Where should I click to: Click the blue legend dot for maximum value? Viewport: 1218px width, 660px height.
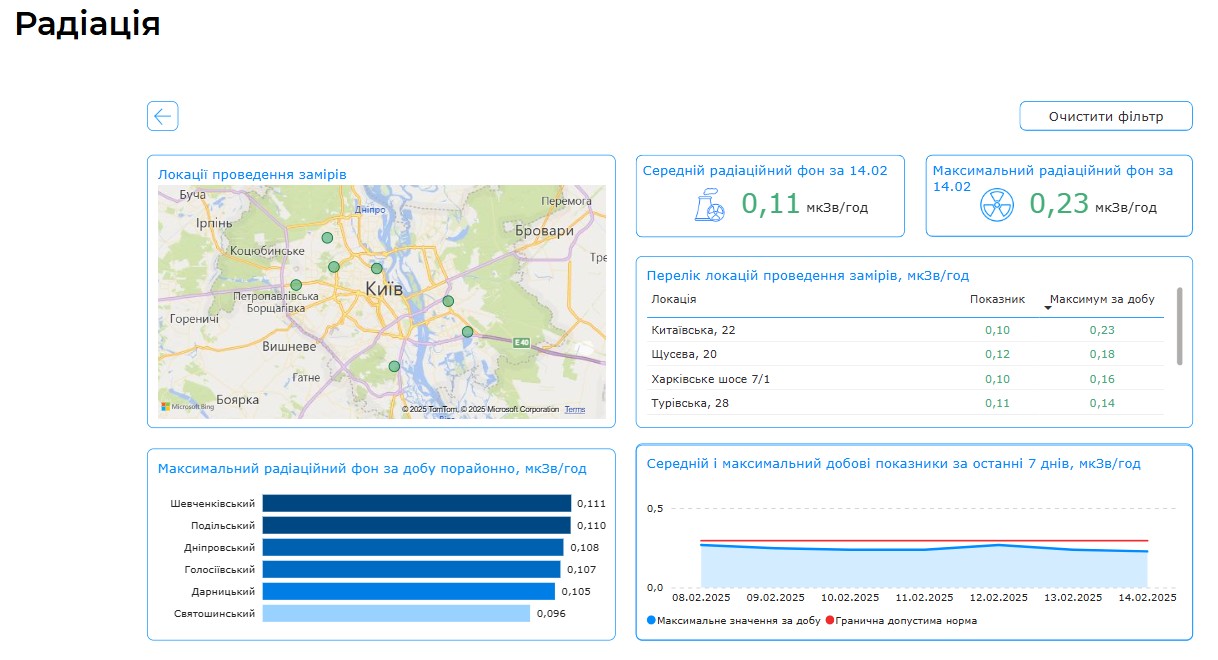coord(651,621)
